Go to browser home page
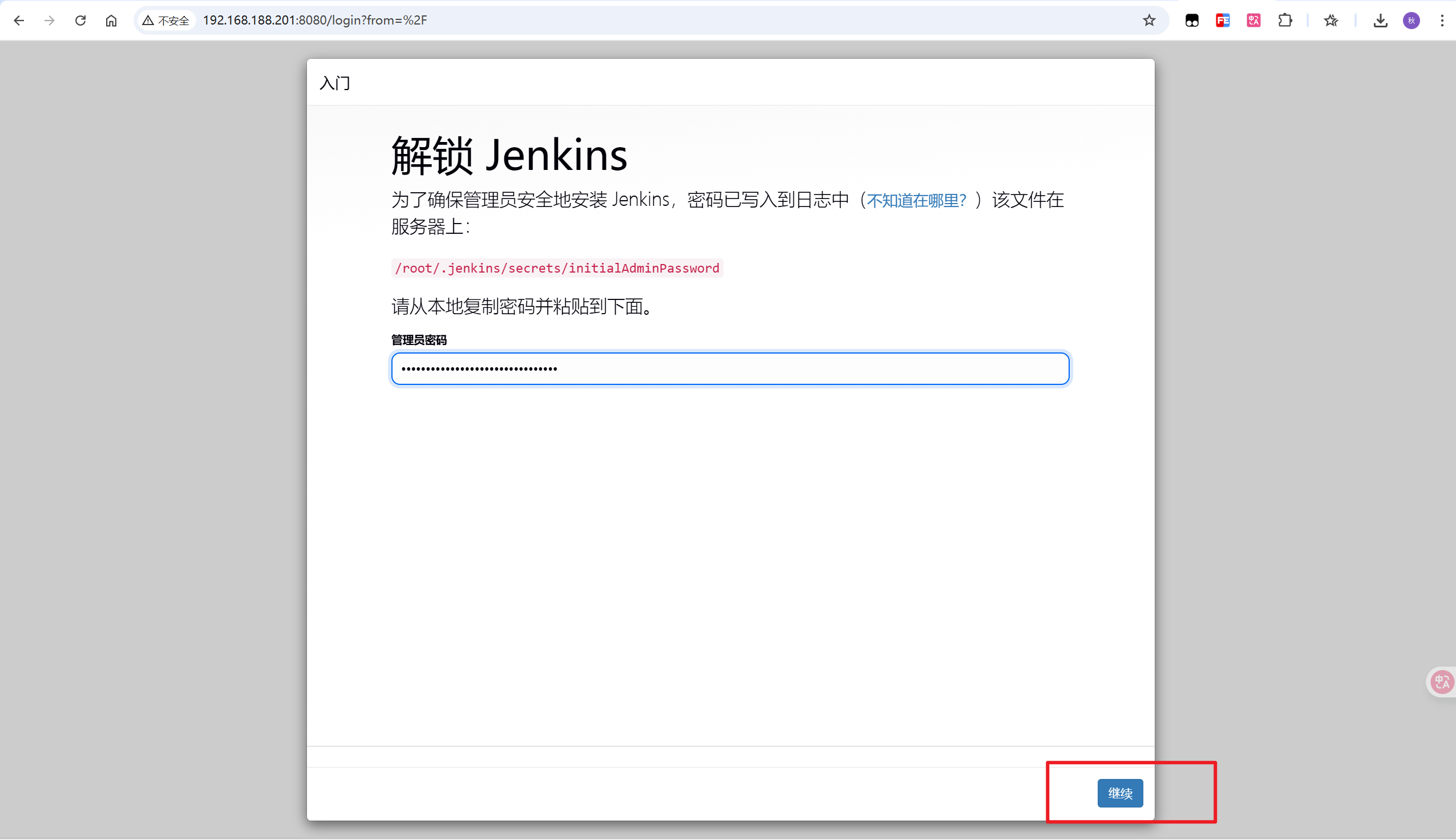This screenshot has height=840, width=1456. point(111,21)
